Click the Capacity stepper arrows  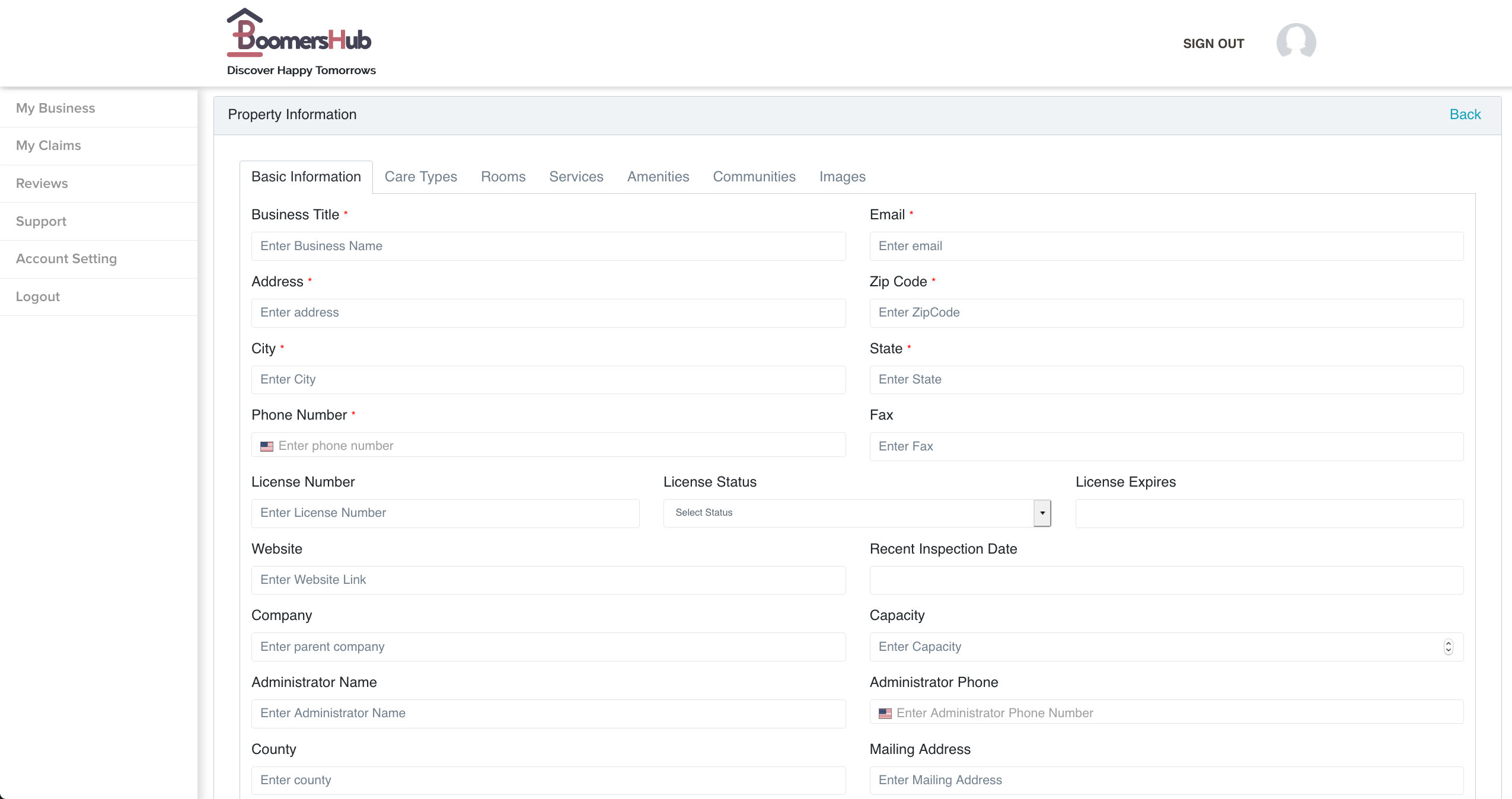tap(1448, 647)
